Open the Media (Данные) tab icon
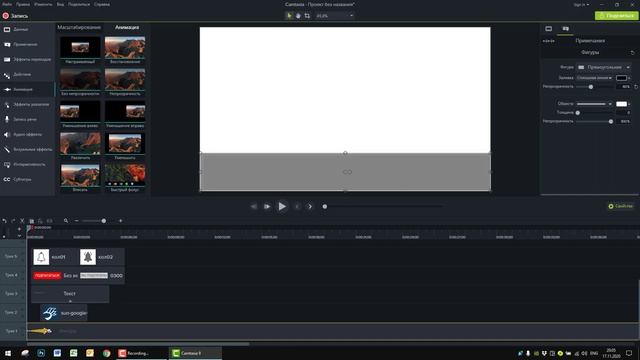Screen dimensions: 640x360 (x=7, y=29)
